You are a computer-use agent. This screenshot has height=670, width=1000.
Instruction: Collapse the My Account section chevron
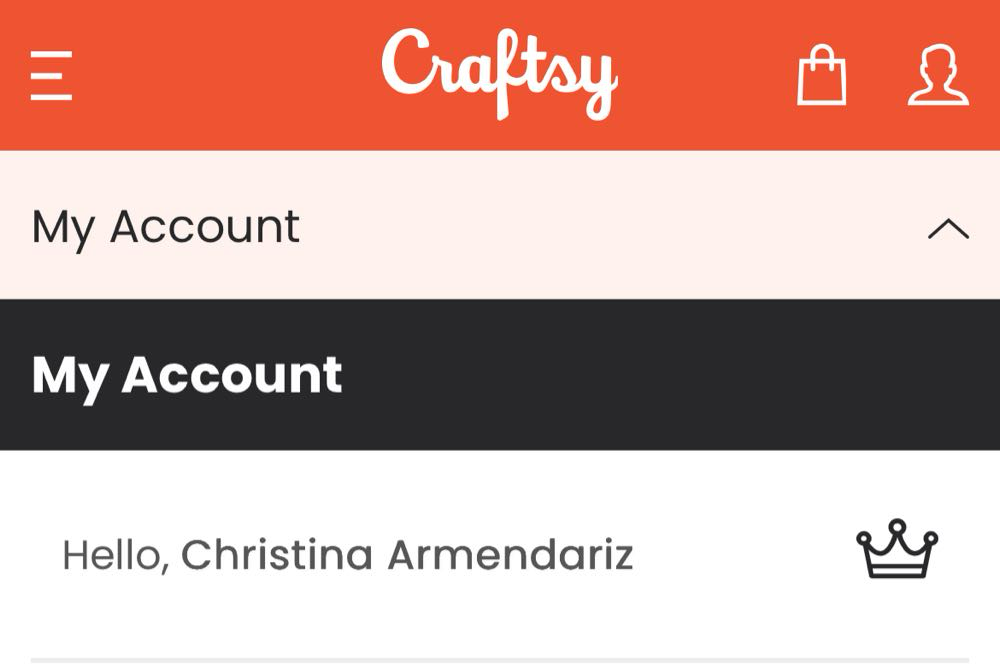click(x=948, y=229)
